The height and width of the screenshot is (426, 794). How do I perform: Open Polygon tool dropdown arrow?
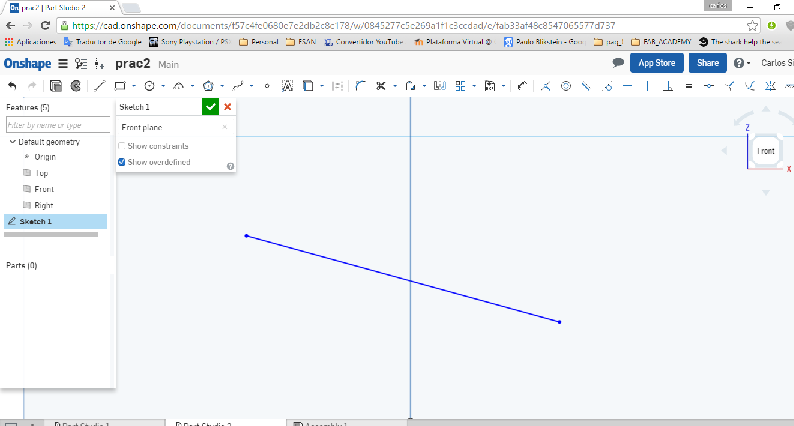point(222,86)
